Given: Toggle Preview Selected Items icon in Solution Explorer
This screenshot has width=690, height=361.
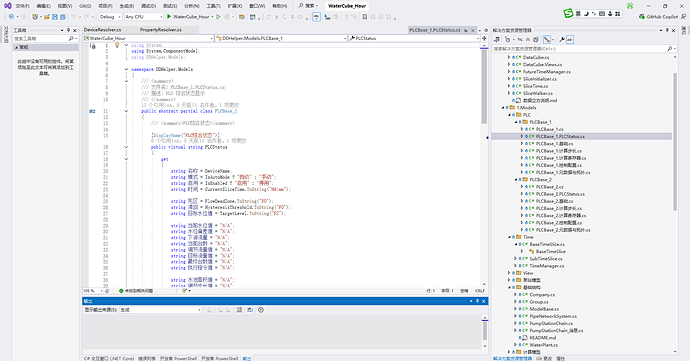Looking at the screenshot, I should point(569,39).
